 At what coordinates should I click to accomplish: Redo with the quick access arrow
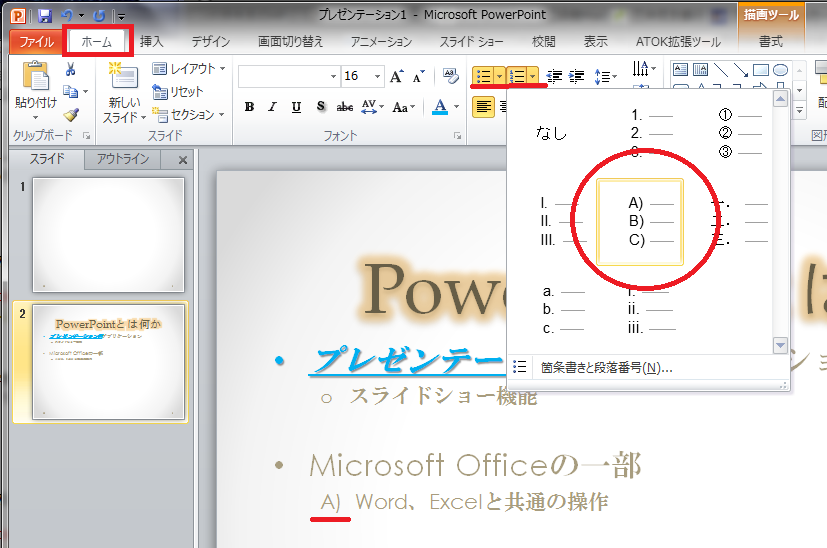click(99, 16)
